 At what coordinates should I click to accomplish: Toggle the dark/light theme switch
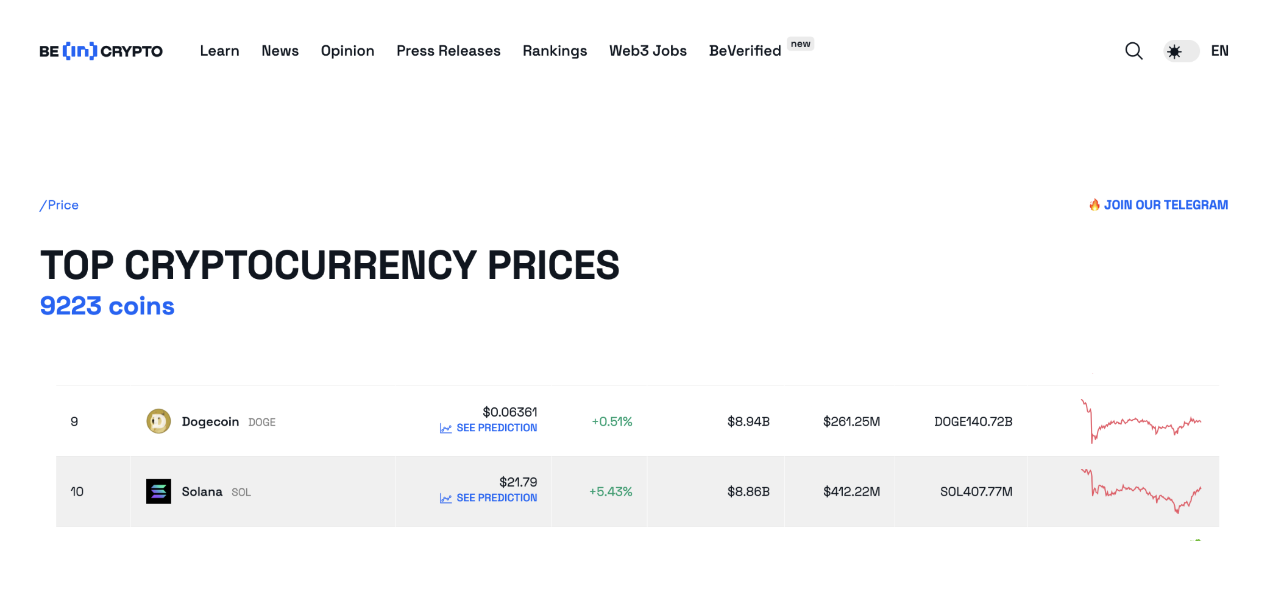1180,51
